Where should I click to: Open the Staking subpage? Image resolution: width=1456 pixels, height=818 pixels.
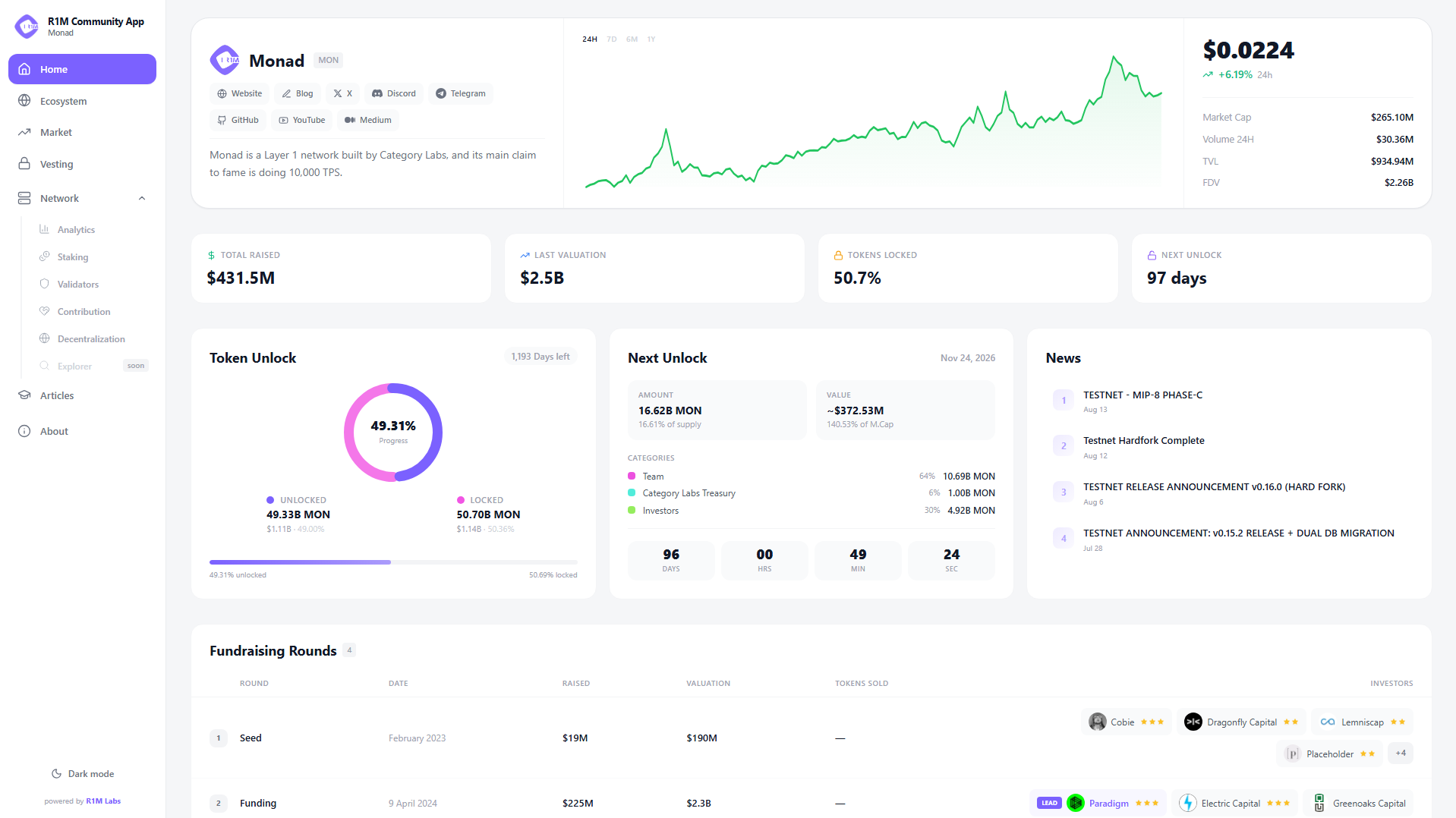click(91, 256)
